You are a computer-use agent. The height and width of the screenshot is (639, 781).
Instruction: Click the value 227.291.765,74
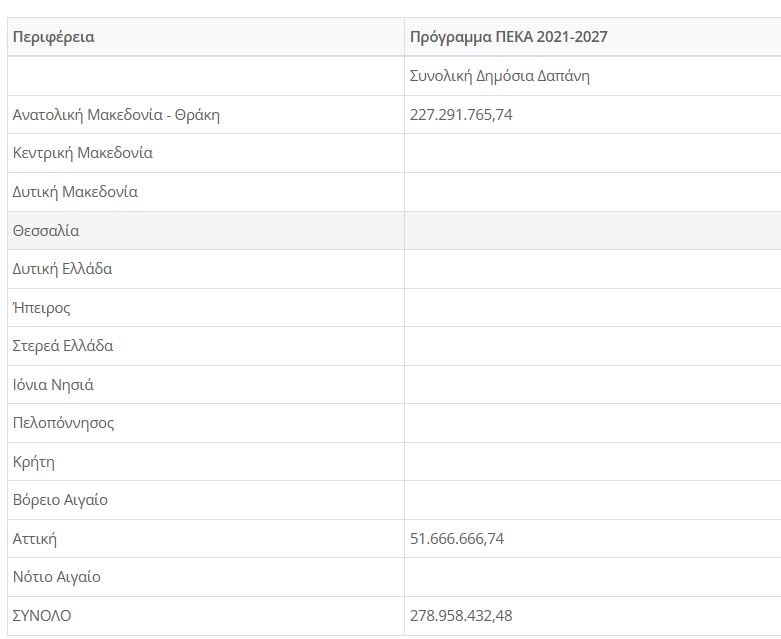(x=461, y=115)
